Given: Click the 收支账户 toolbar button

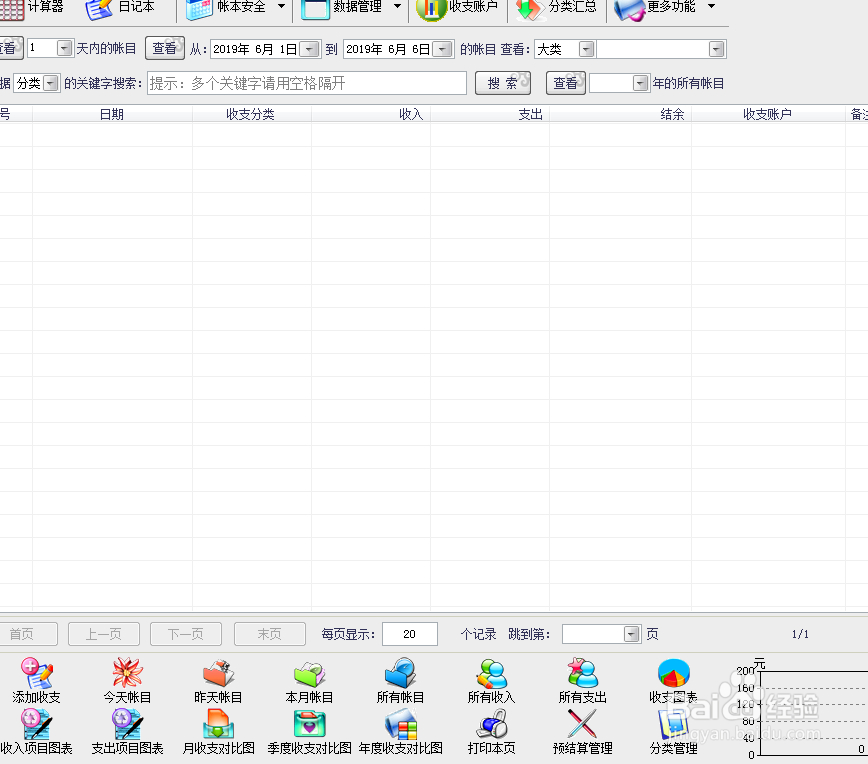Looking at the screenshot, I should pyautogui.click(x=459, y=8).
